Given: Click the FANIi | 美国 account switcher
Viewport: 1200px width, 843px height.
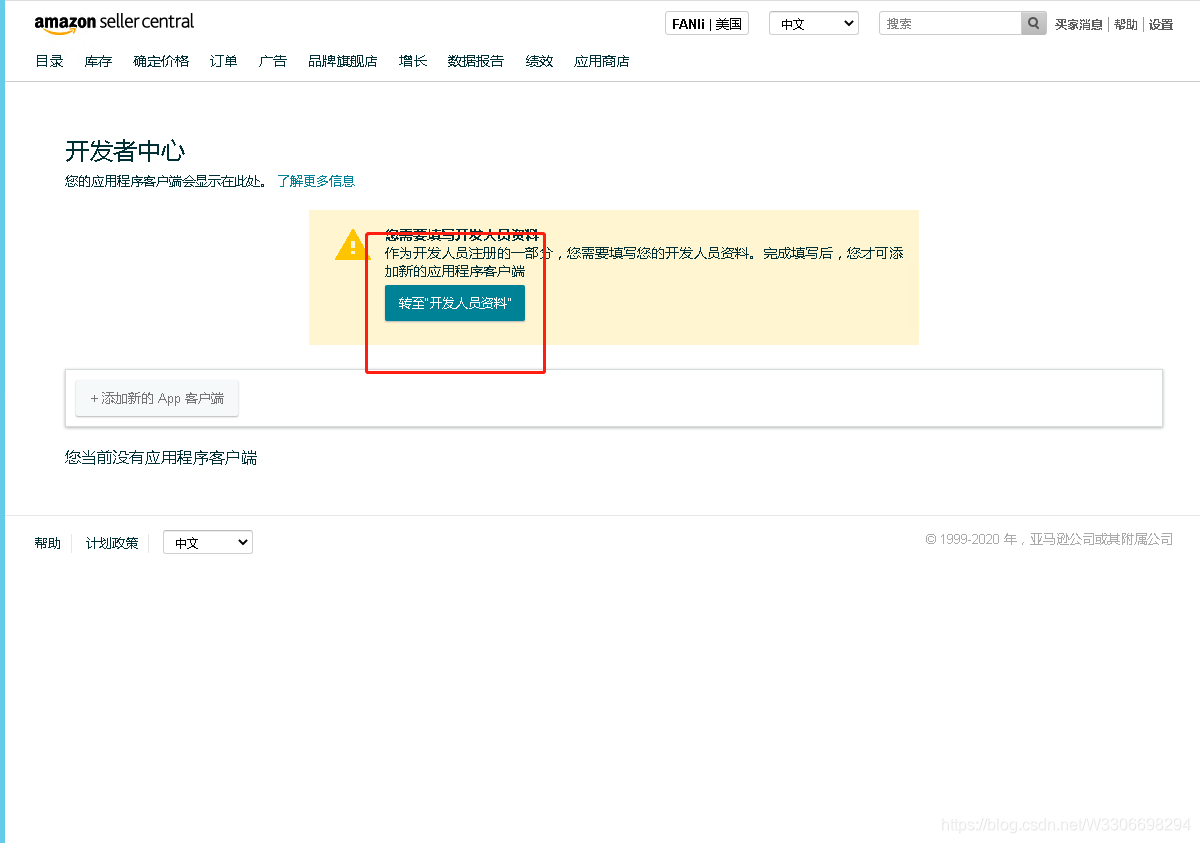Looking at the screenshot, I should (707, 23).
